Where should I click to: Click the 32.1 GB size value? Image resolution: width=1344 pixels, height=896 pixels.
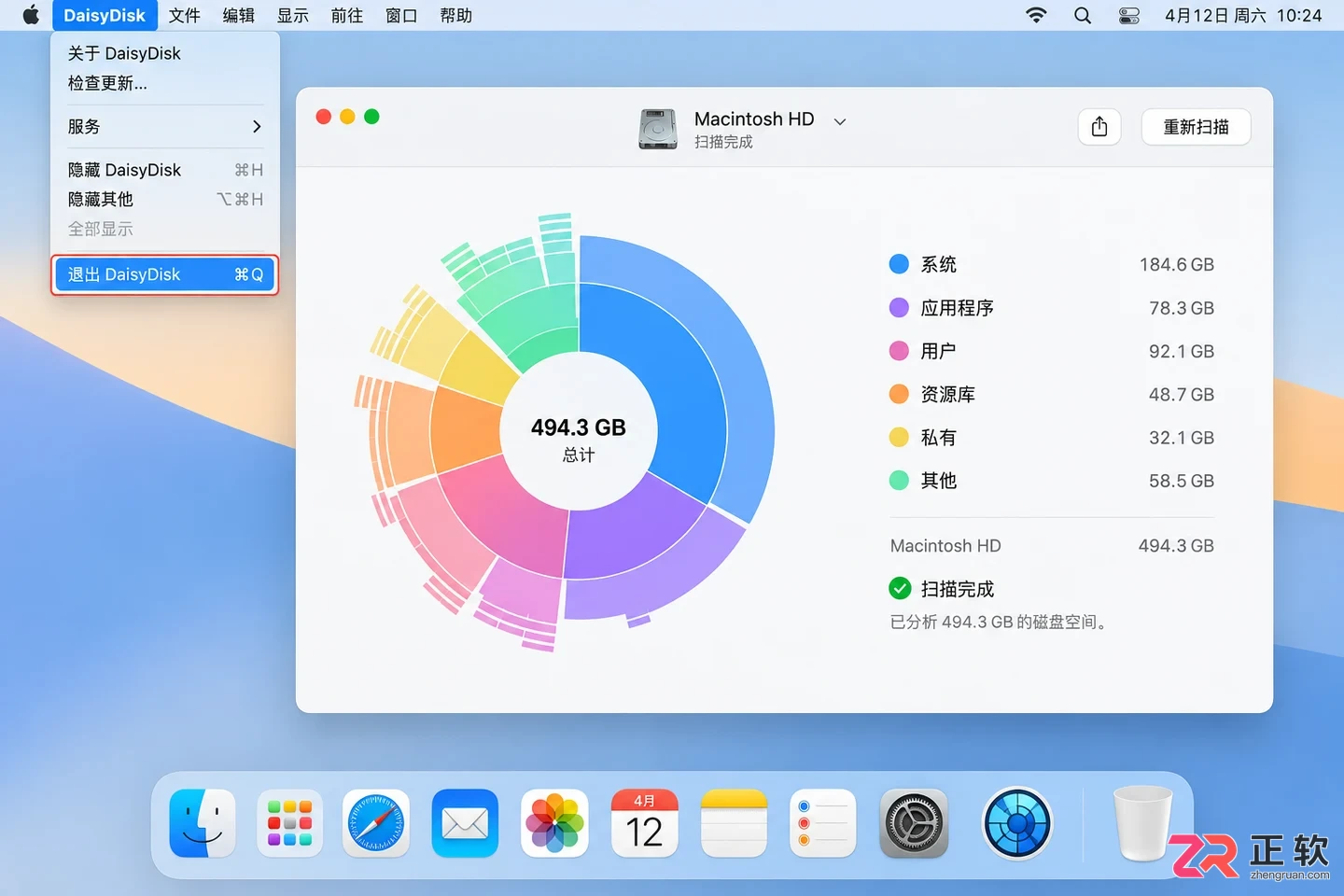coord(1181,437)
